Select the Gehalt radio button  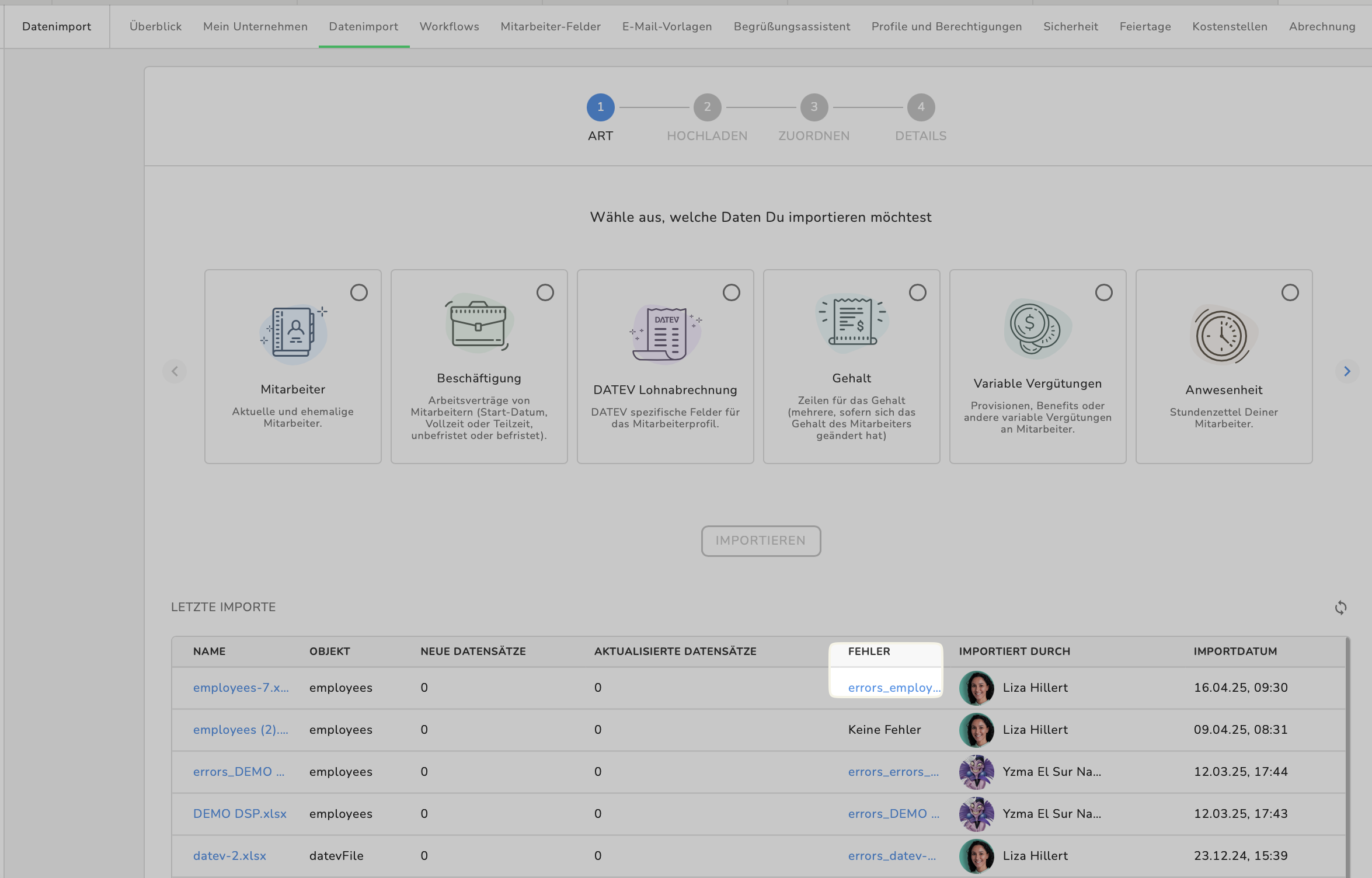[x=918, y=292]
